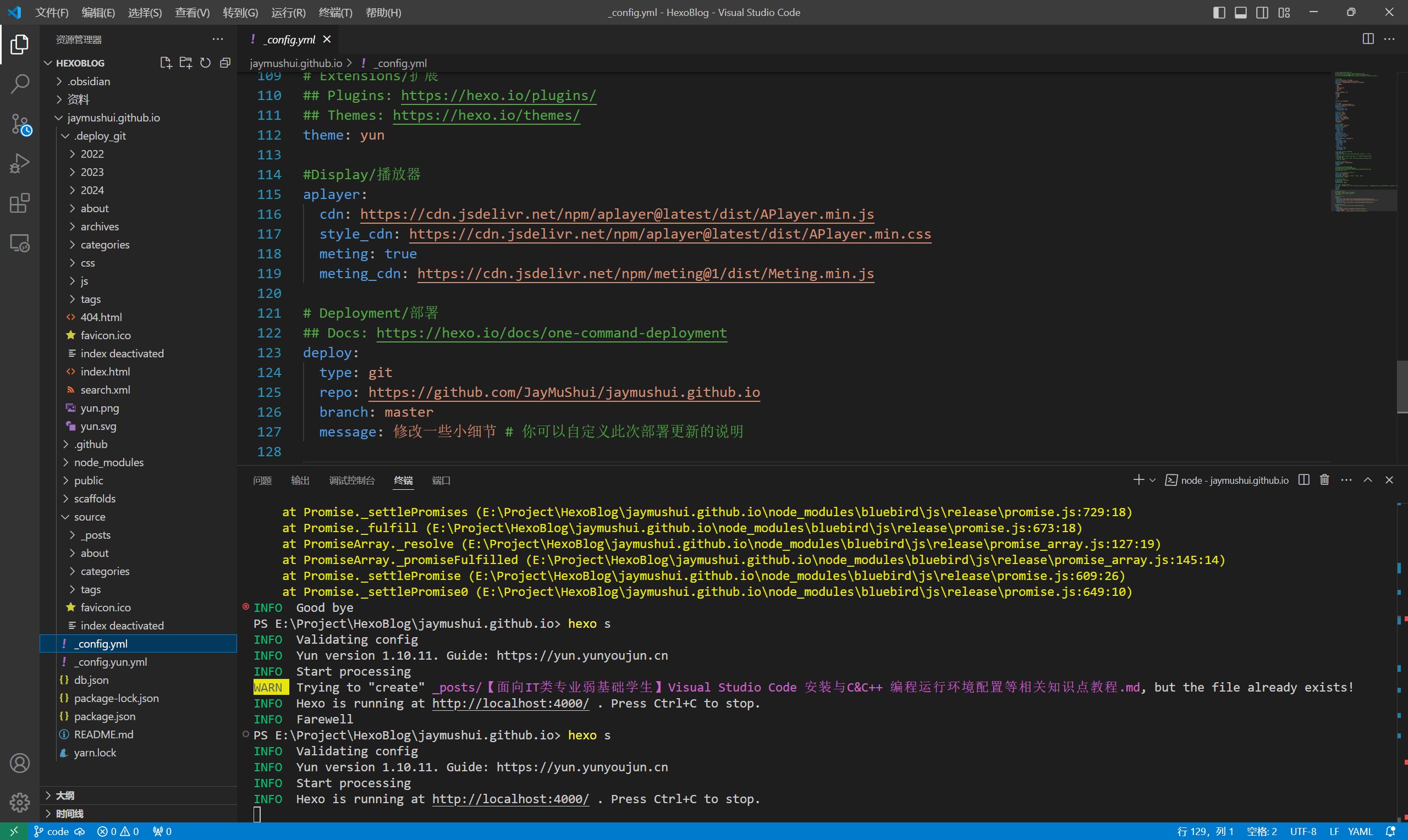Open the notifications bell
Screen dimensions: 1408x840
tap(1390, 832)
